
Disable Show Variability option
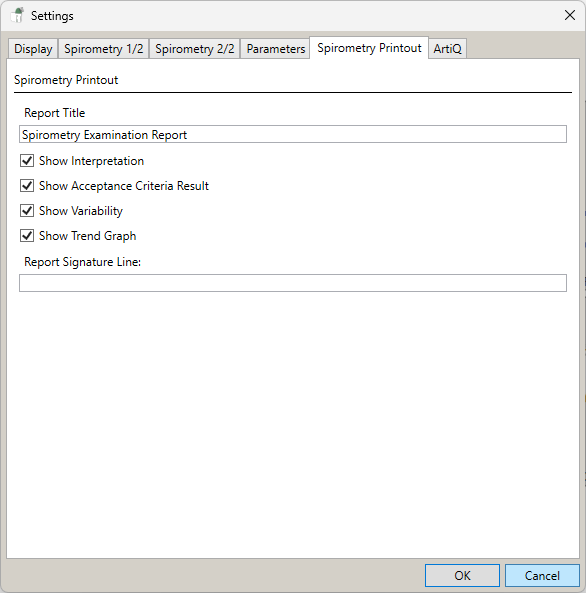point(27,211)
